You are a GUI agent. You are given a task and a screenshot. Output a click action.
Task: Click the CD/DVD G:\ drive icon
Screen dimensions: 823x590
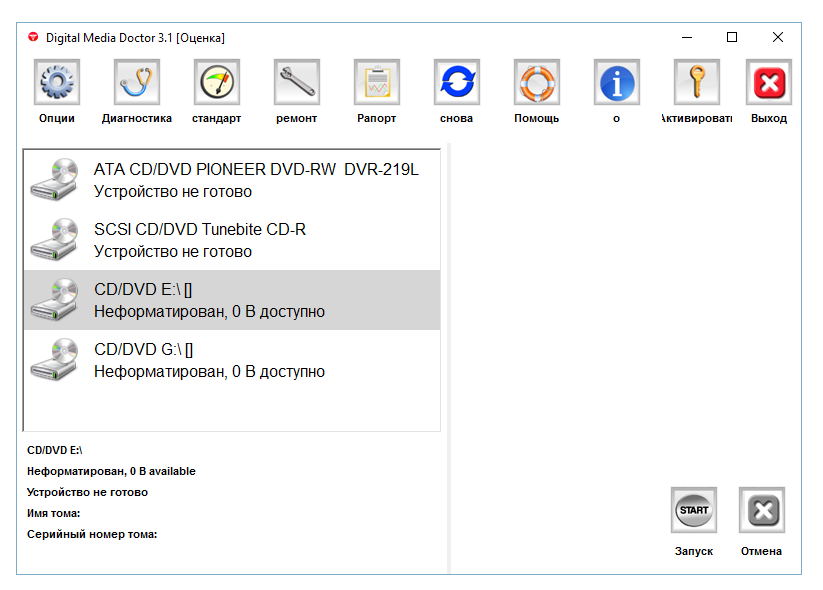coord(55,360)
